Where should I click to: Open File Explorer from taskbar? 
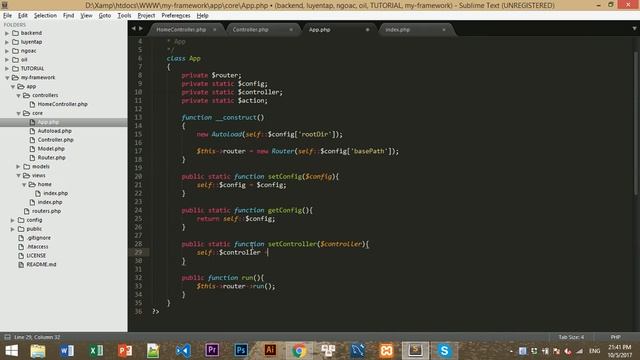pos(38,351)
